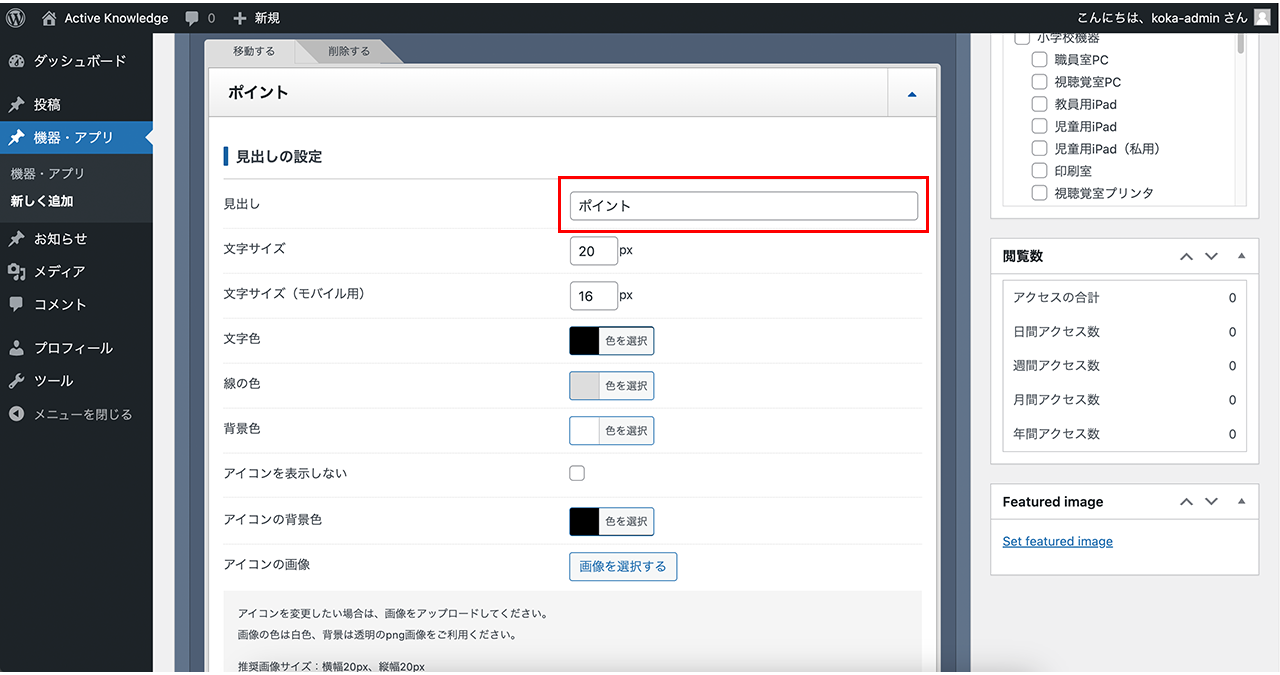Collapse the ポイント section arrow
This screenshot has height=675, width=1280.
(x=912, y=94)
